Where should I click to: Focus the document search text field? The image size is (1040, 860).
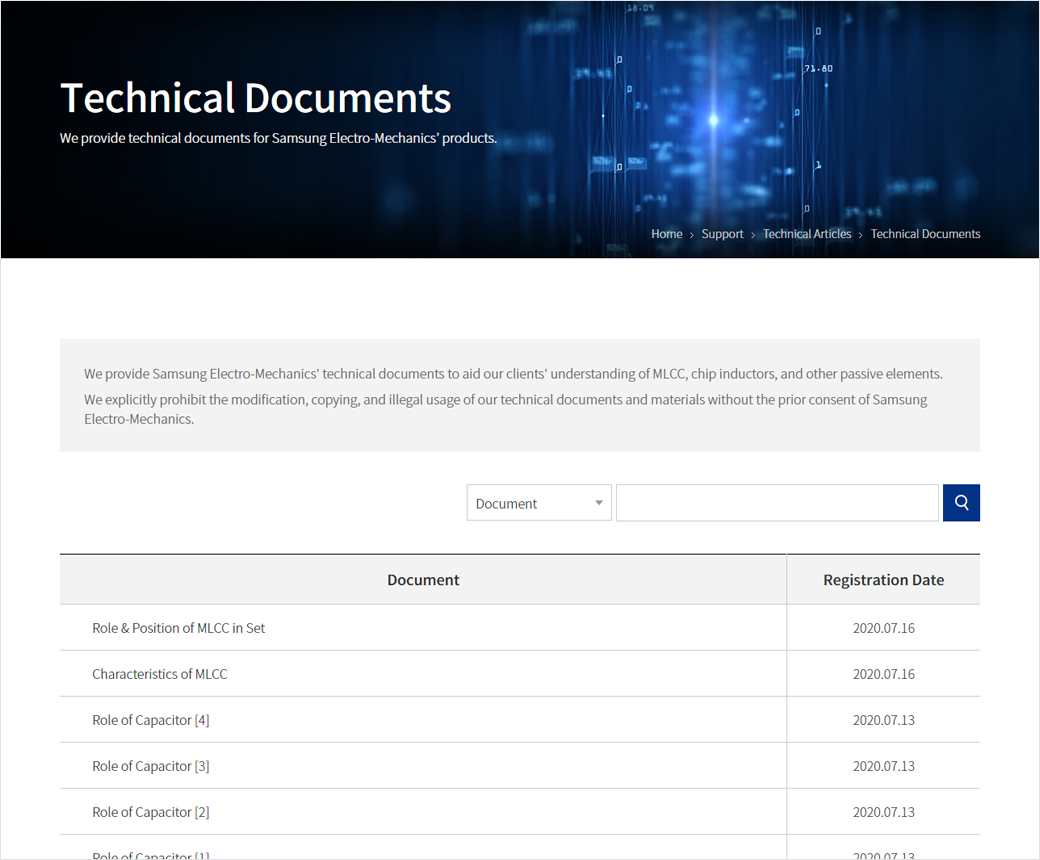point(777,503)
